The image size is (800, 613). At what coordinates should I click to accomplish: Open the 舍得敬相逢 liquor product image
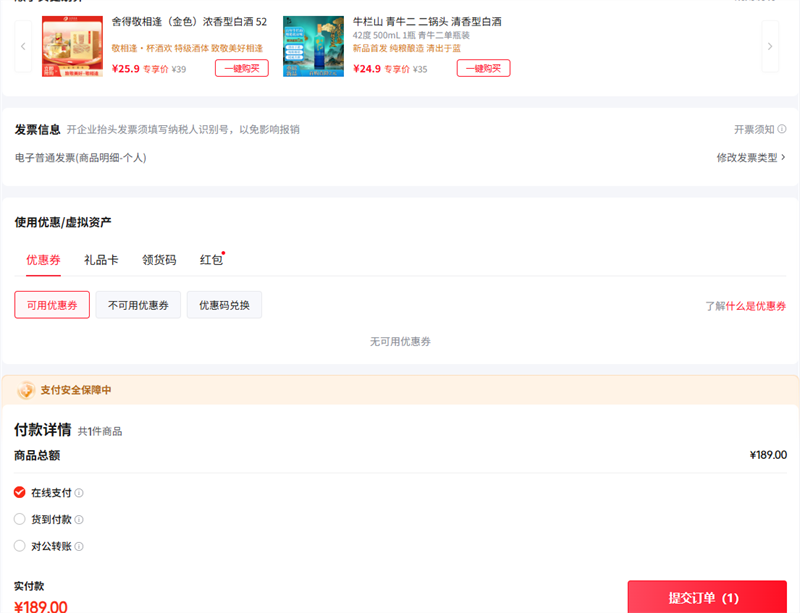[x=72, y=47]
